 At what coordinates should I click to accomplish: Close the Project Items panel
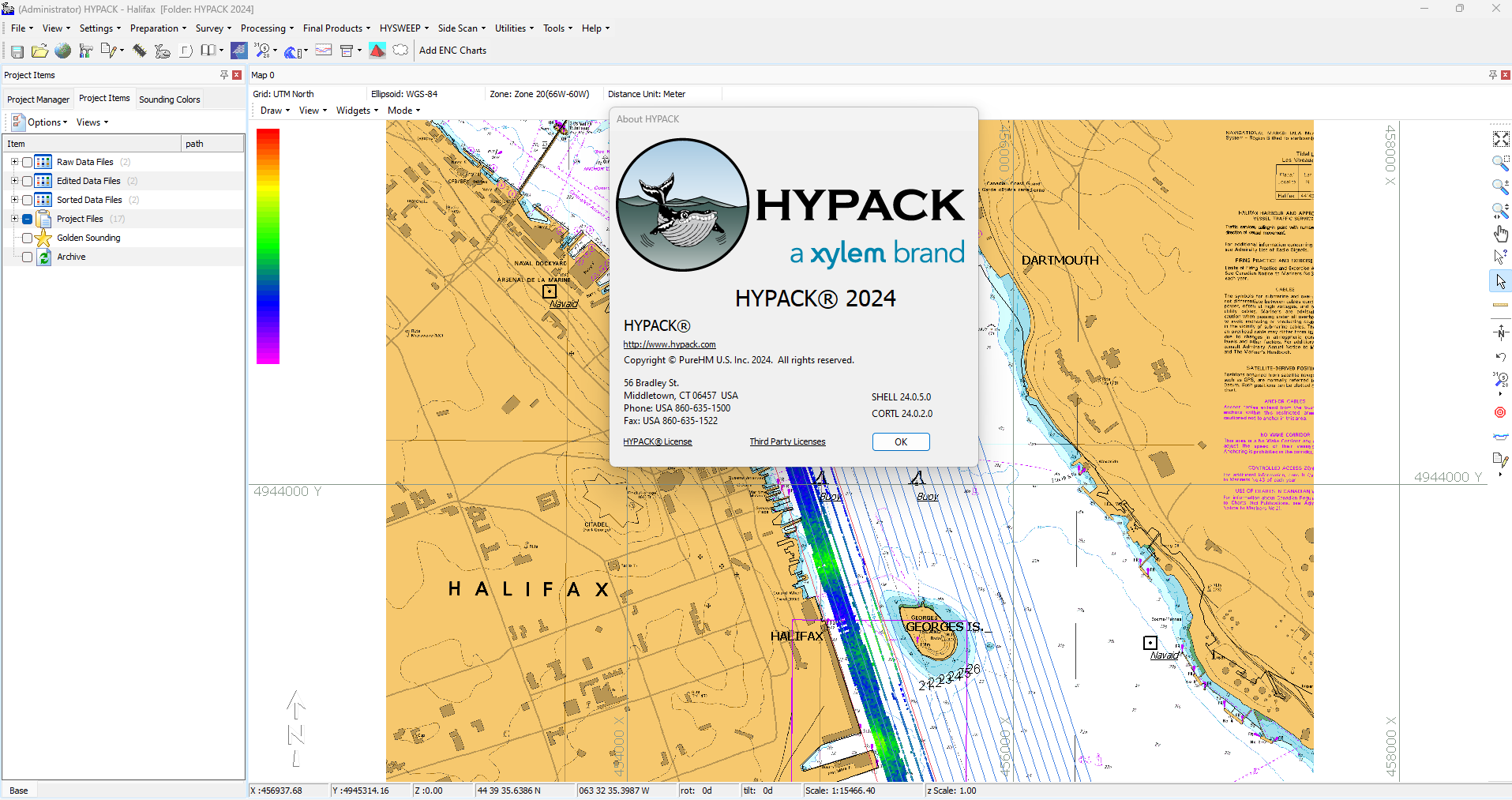click(x=237, y=75)
